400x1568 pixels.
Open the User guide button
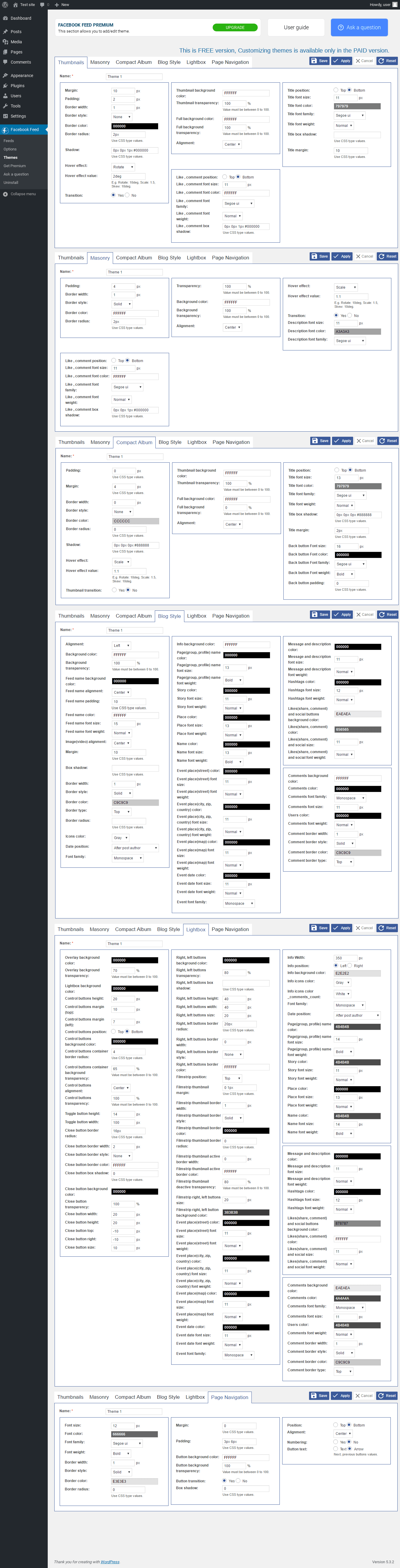pyautogui.click(x=296, y=27)
